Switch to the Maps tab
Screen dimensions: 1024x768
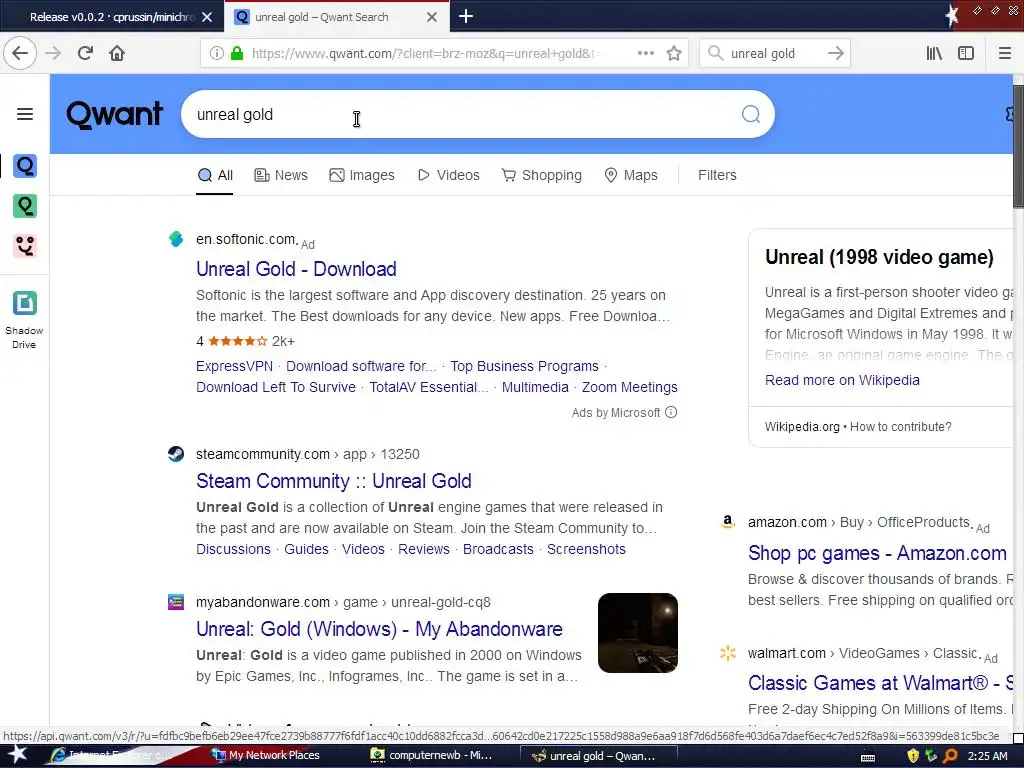click(x=631, y=175)
